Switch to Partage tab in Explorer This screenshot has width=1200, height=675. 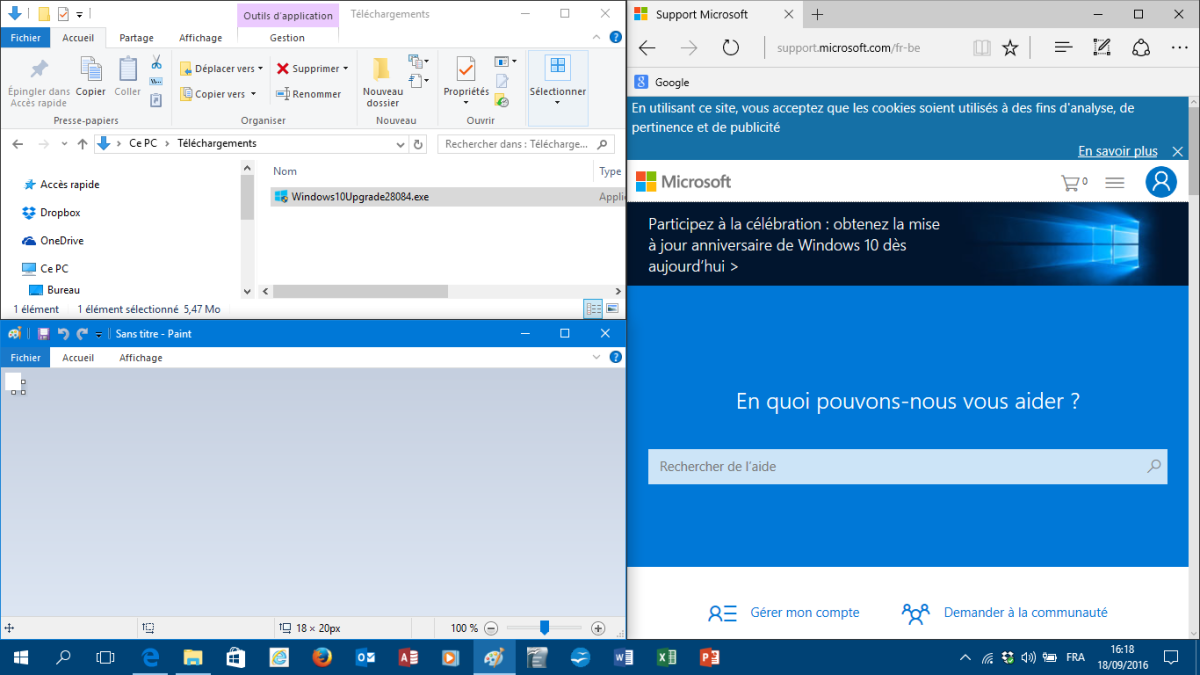pos(136,38)
